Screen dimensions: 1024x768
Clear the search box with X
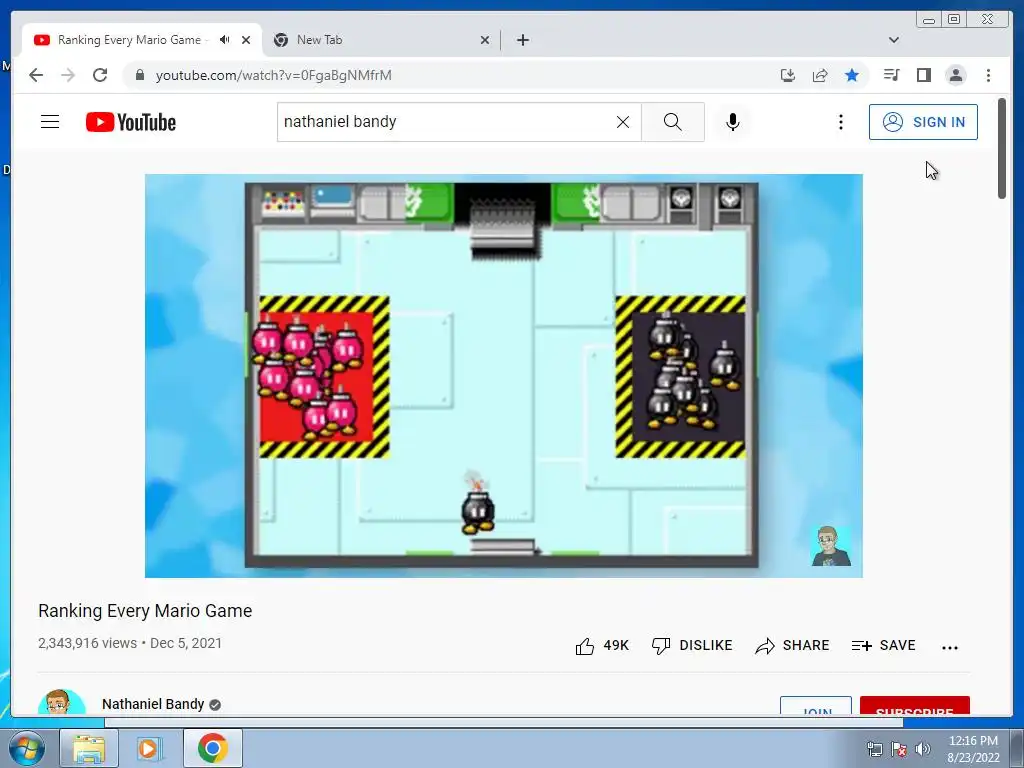[623, 122]
